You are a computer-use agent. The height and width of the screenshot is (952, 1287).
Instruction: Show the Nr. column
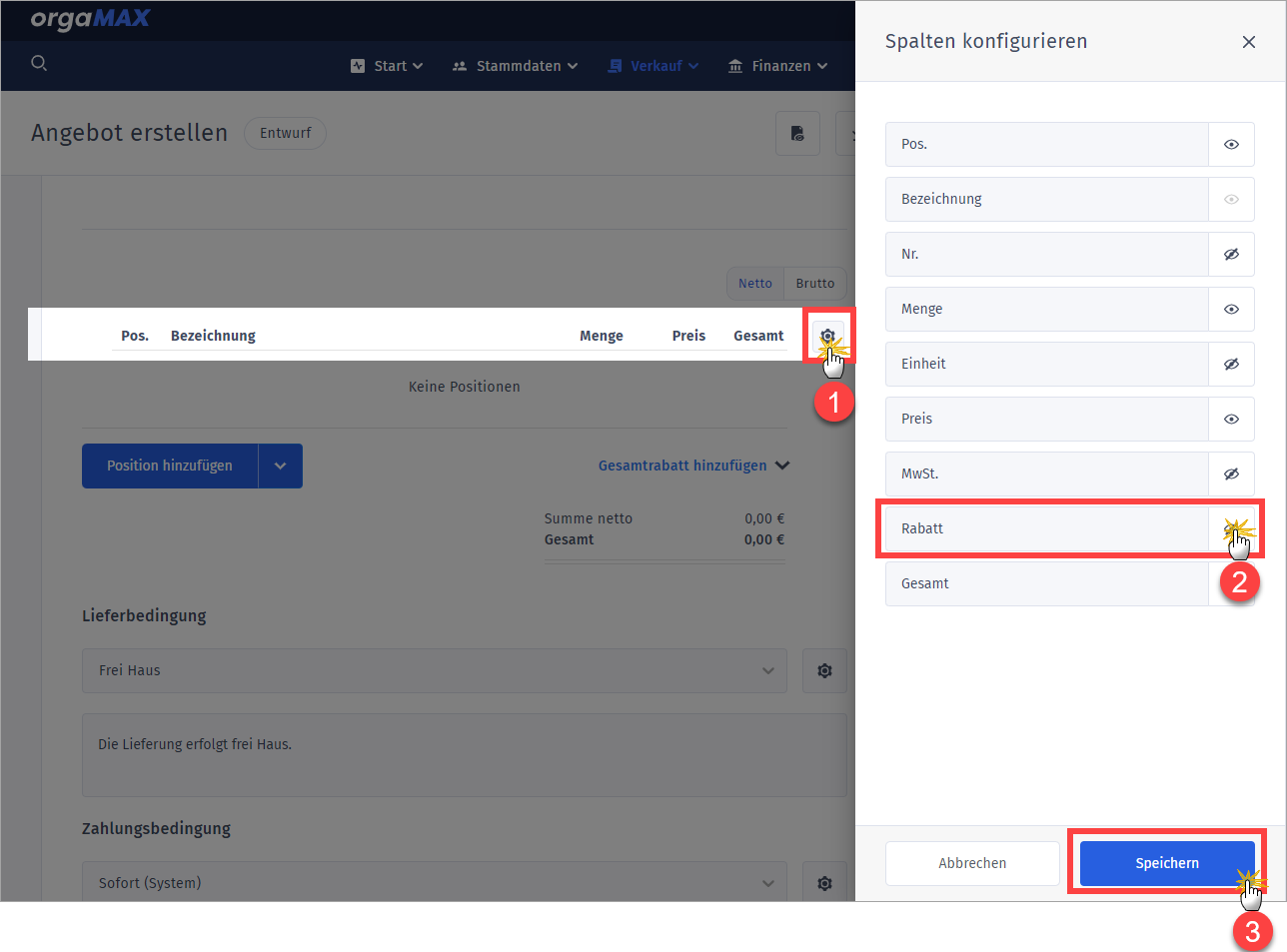click(1231, 254)
